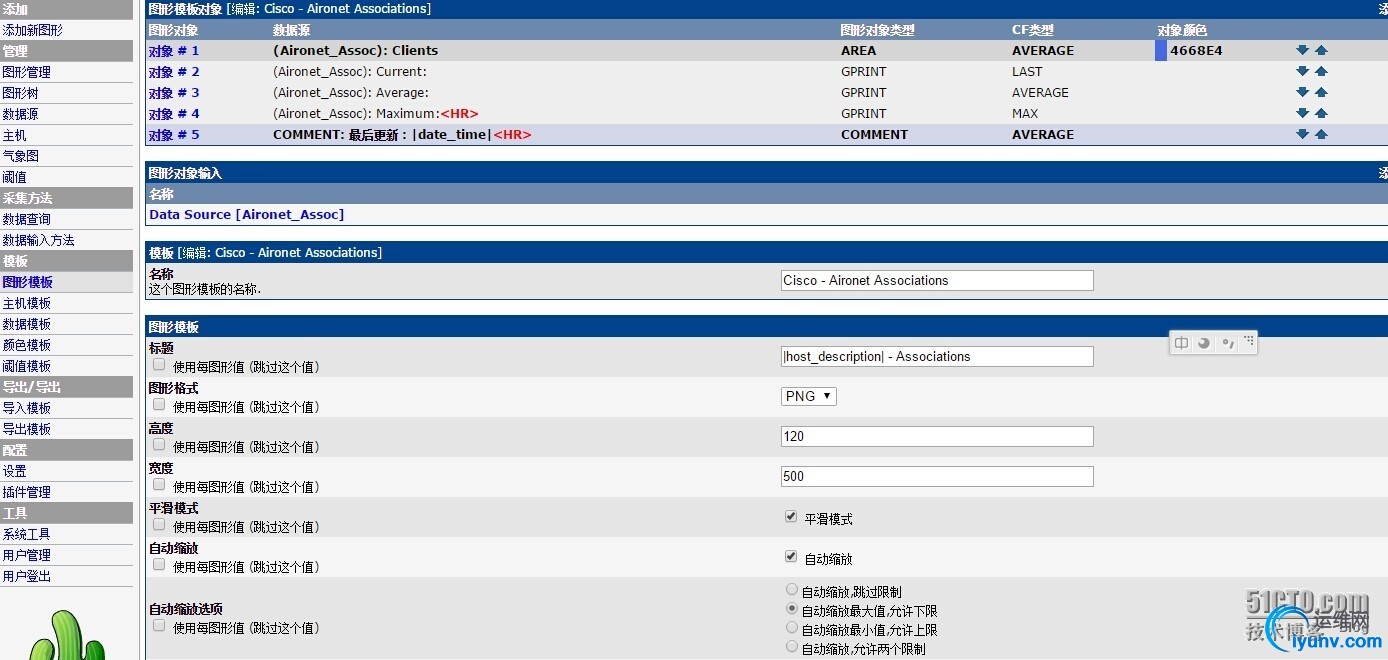The height and width of the screenshot is (660, 1388).
Task: Uncheck the 平滑模式 enable checkbox
Action: click(x=791, y=517)
